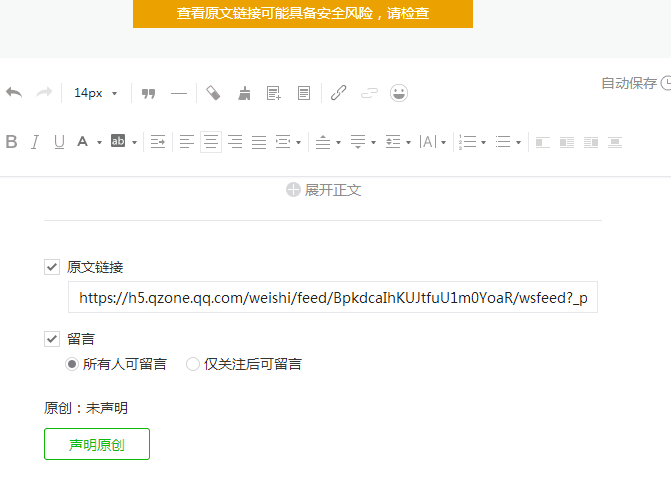Insert a hyperlink

coord(338,93)
